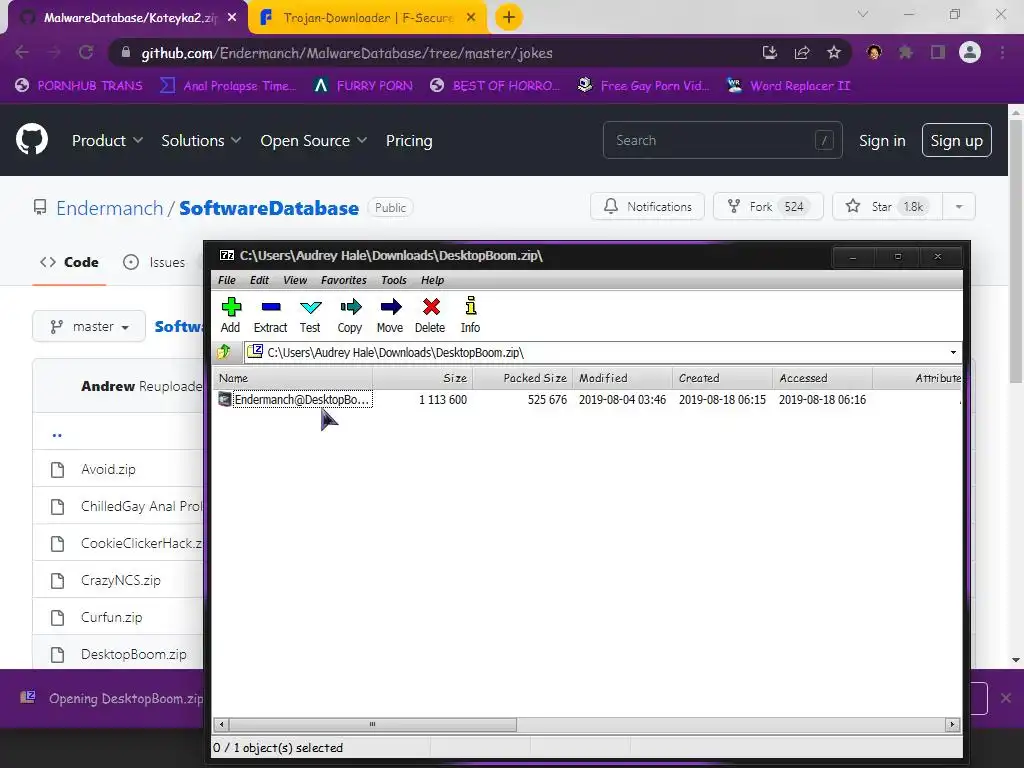The height and width of the screenshot is (768, 1024).
Task: Open the SoftwareDatabase repository link
Action: coord(268,208)
